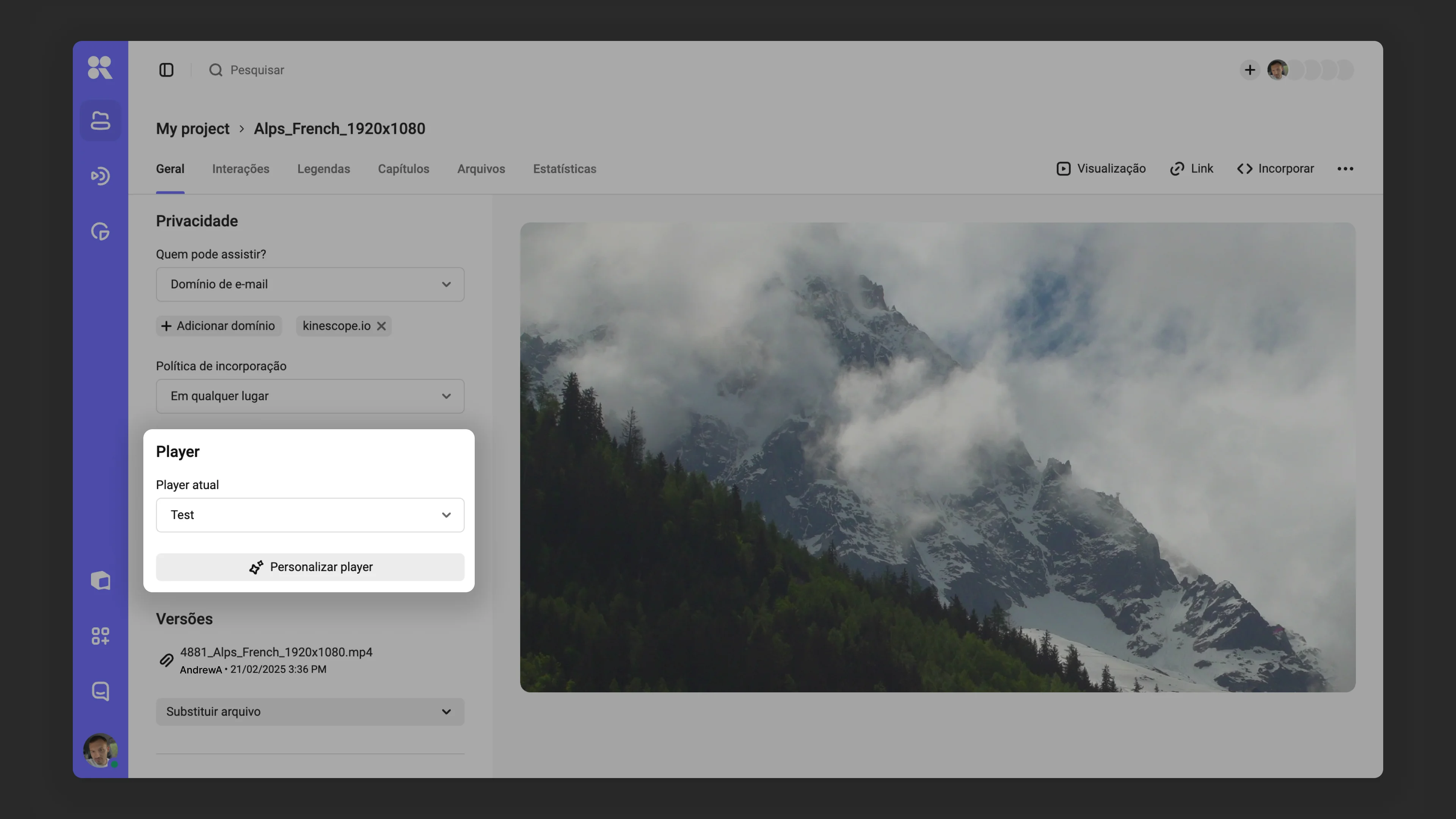The image size is (1456, 819).
Task: Open the analytics chart sidebar icon
Action: 100,231
